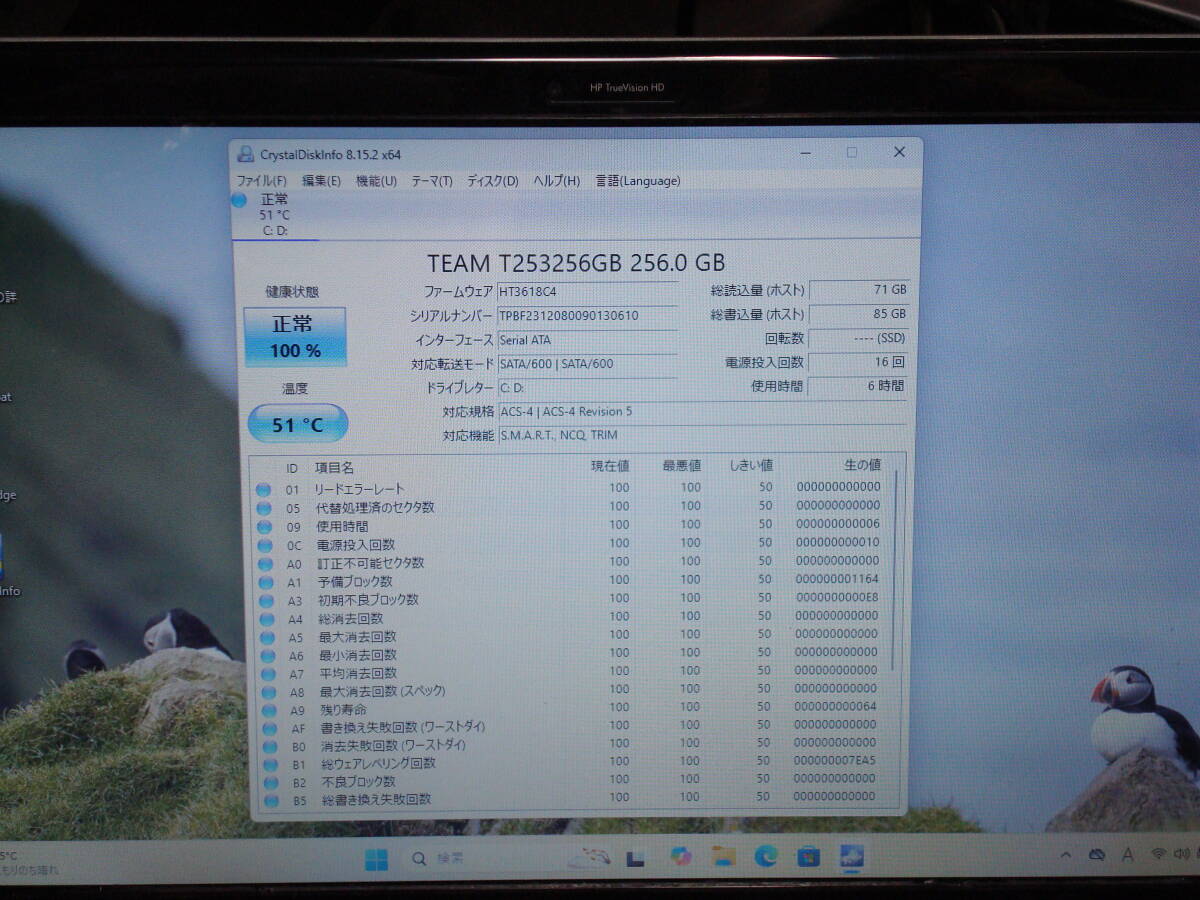Click the status dot for 初期不良ブロック数 row

(x=266, y=600)
